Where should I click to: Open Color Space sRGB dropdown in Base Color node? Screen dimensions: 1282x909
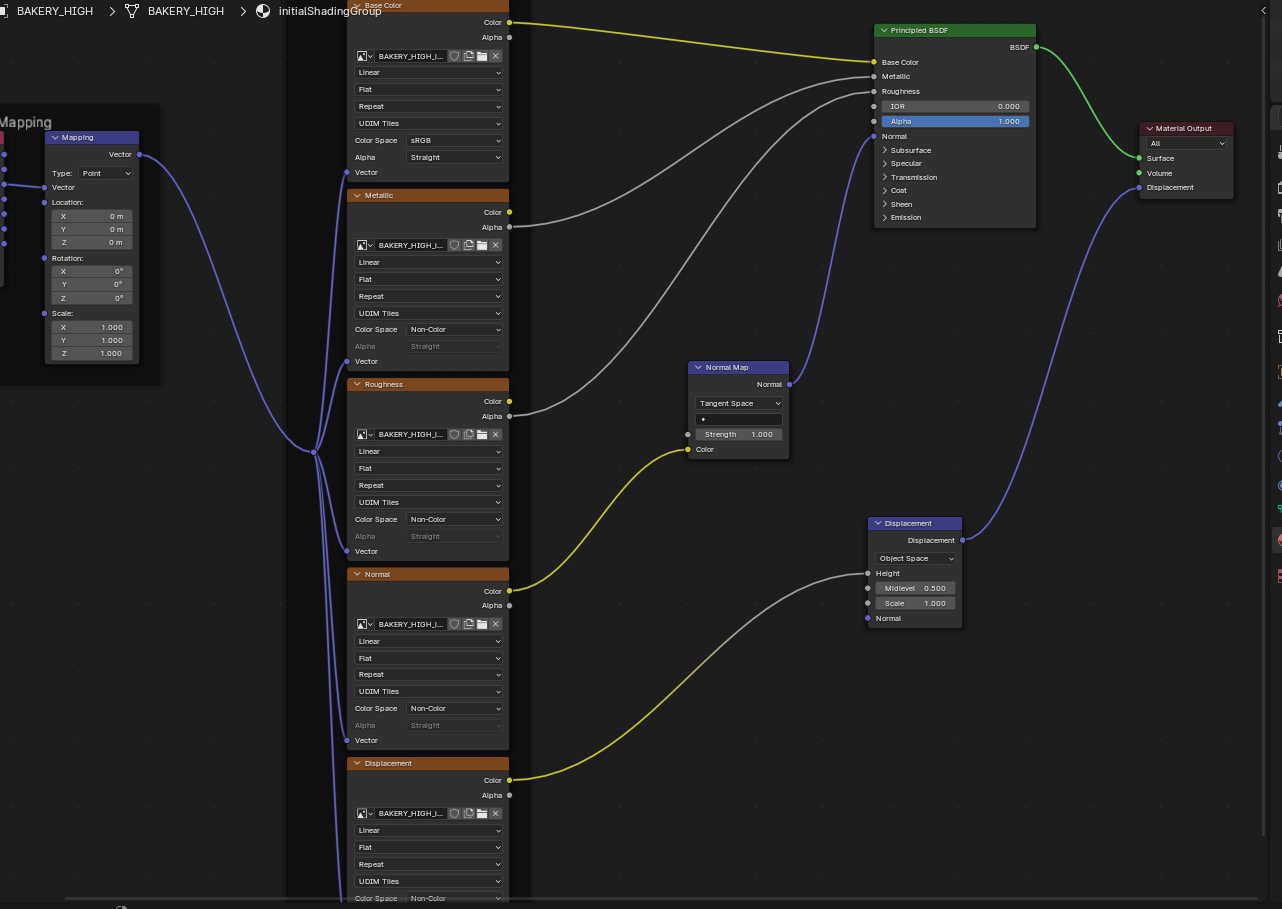pos(455,140)
